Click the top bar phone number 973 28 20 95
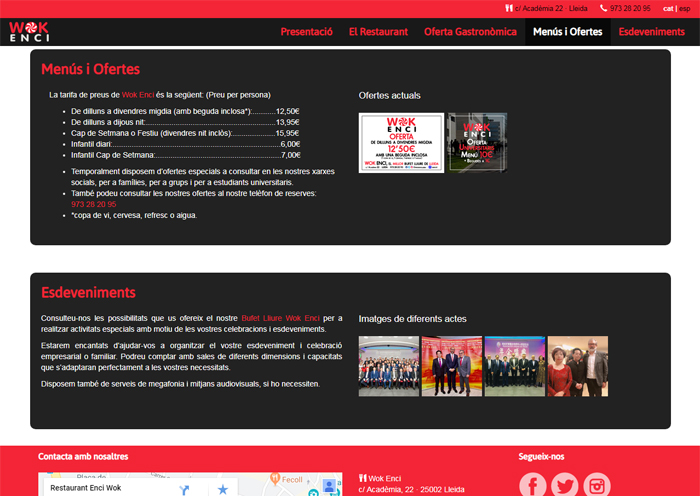Screen dimensions: 700x496 click(630, 8)
